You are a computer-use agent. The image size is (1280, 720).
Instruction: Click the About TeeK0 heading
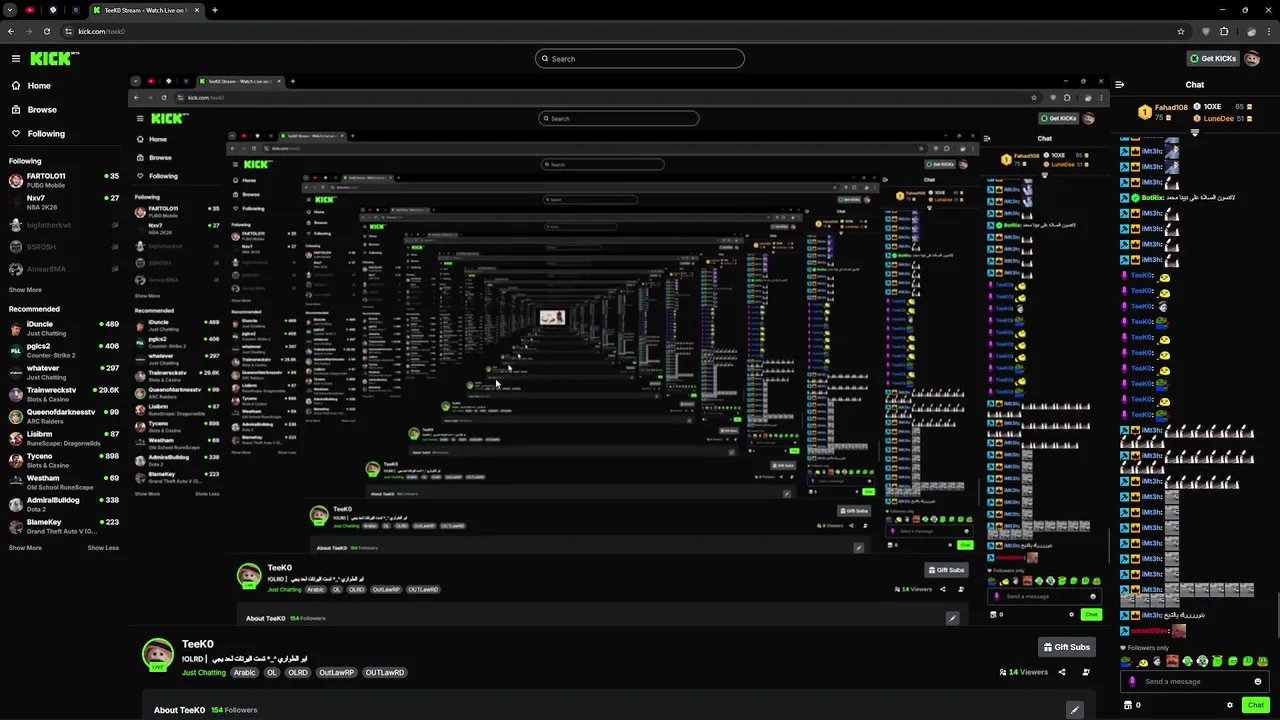(x=179, y=710)
